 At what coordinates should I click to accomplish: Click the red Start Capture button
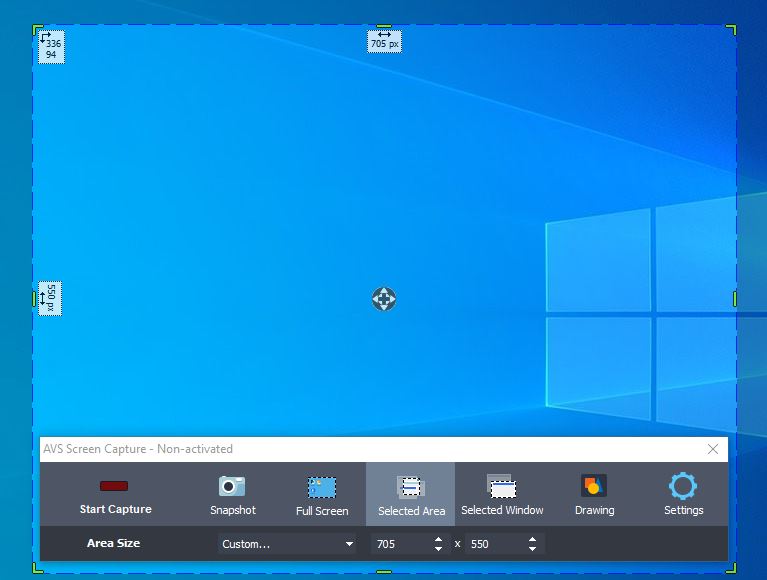[115, 494]
